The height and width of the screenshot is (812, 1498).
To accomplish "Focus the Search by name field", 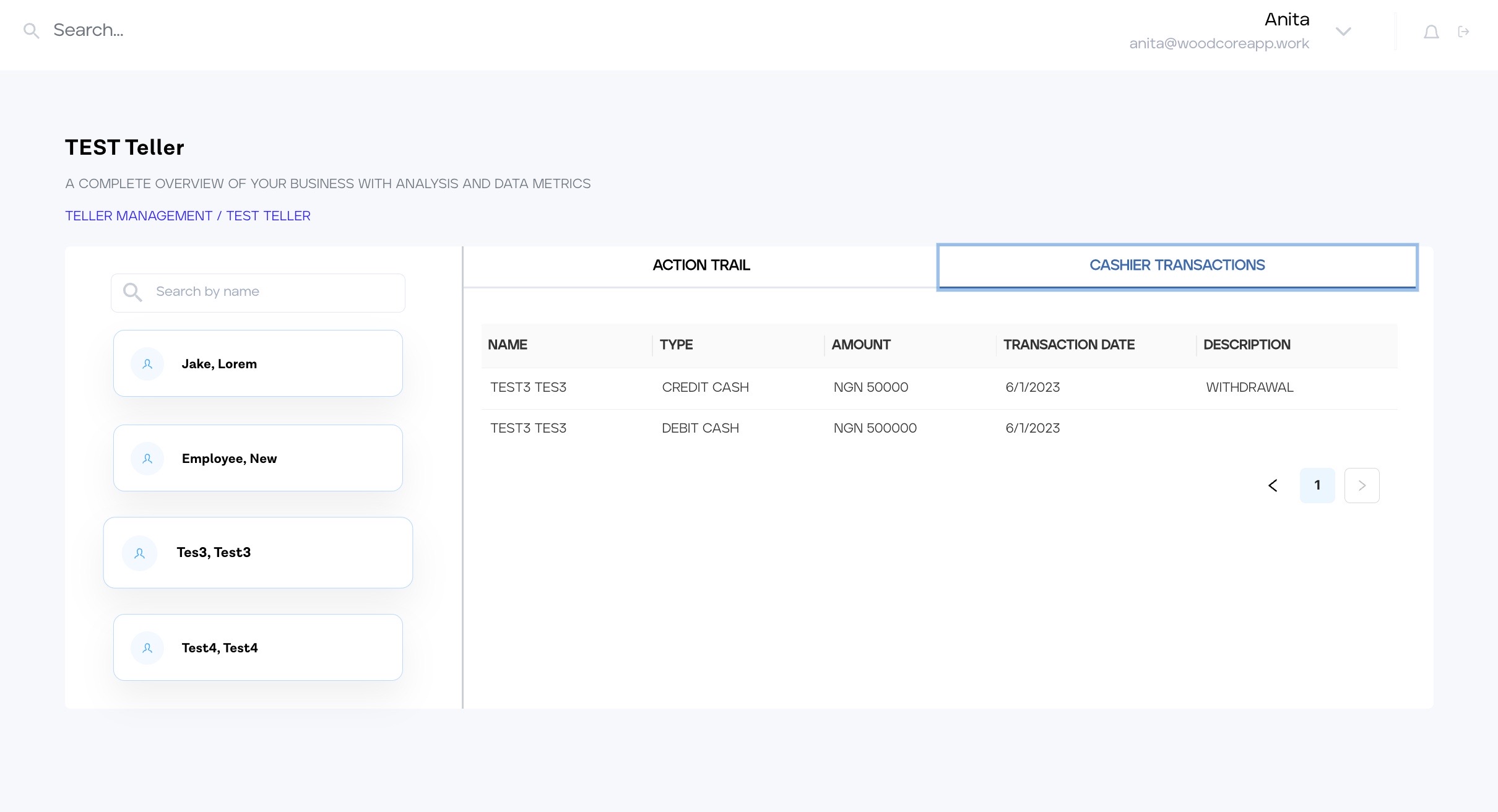I will click(x=272, y=292).
